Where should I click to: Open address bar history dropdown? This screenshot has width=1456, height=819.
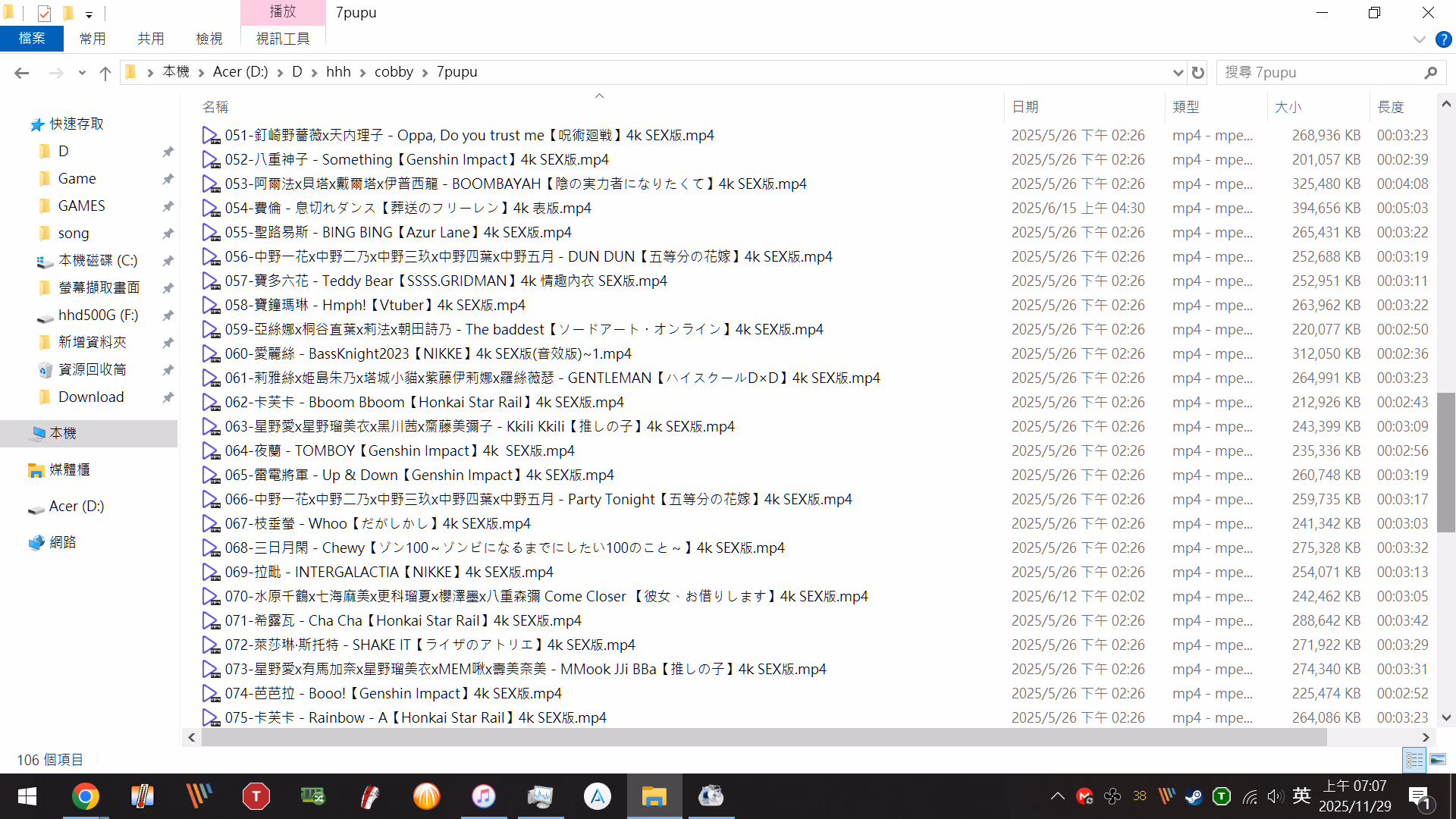1178,73
